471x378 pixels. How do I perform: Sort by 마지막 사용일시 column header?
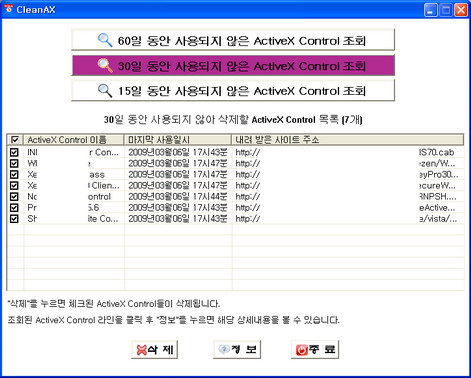[x=178, y=140]
